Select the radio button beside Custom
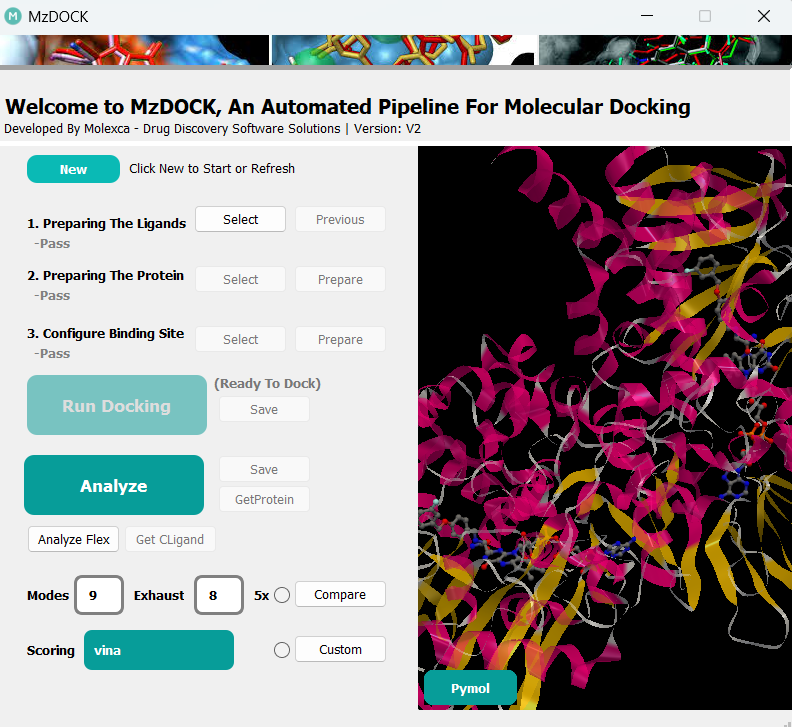The image size is (792, 727). (282, 650)
